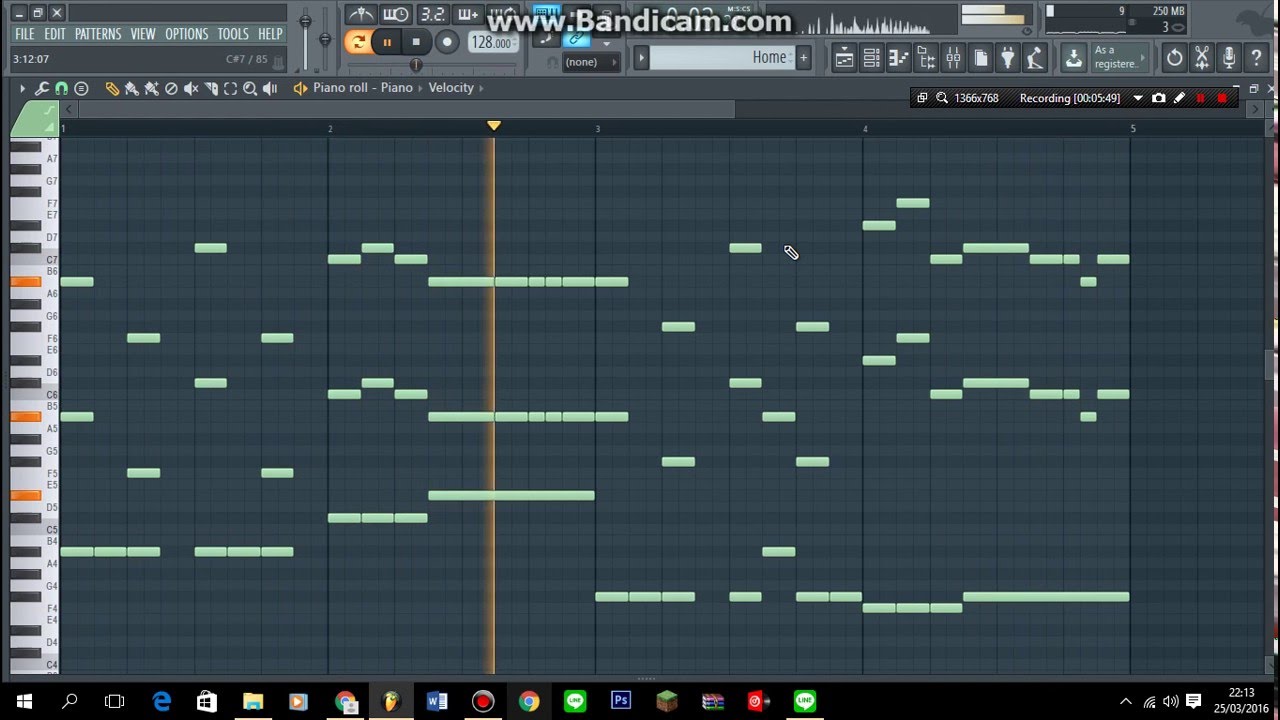Toggle pattern/song mode orange button
1280x720 pixels.
click(357, 42)
